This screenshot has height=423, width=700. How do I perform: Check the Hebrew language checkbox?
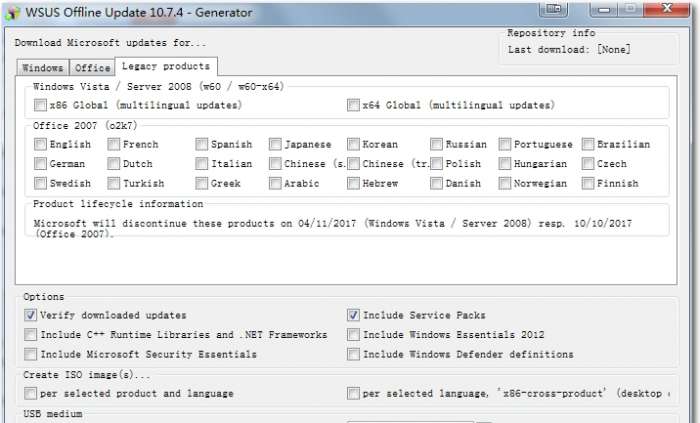pyautogui.click(x=353, y=183)
